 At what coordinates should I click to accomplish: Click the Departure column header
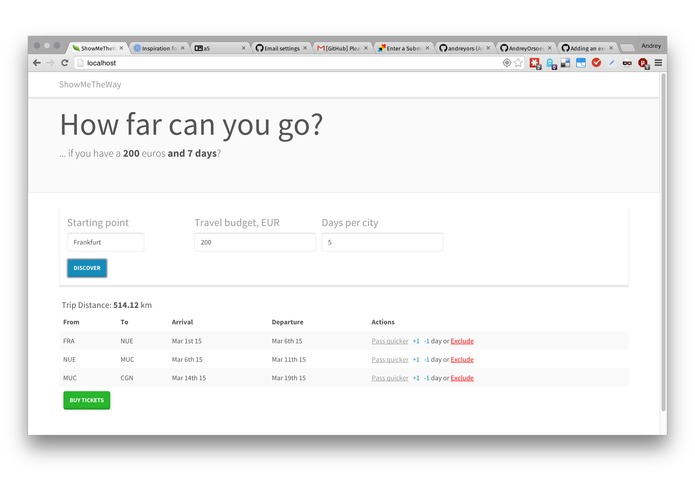click(287, 322)
